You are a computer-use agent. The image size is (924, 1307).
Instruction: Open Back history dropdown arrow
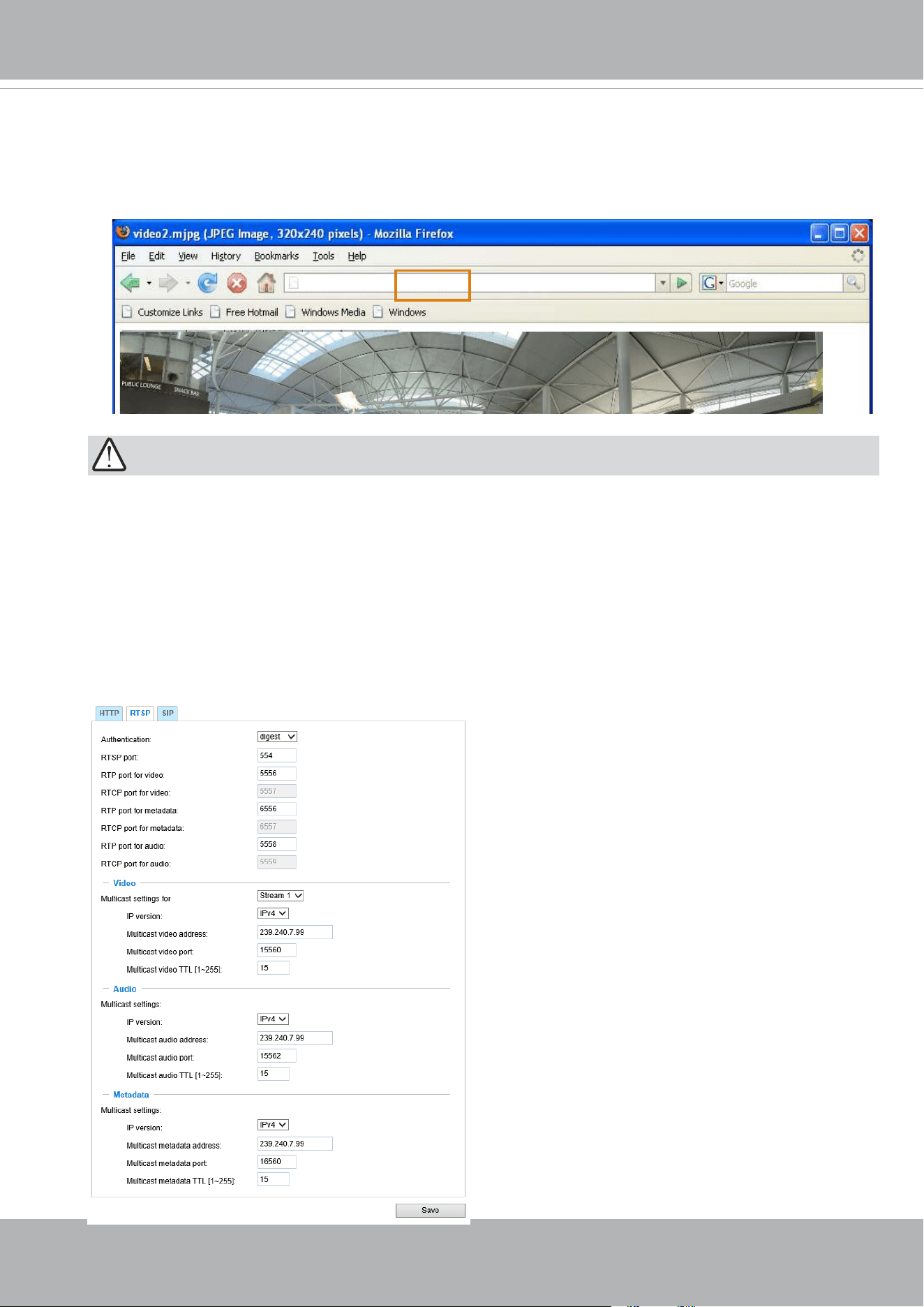pos(149,283)
